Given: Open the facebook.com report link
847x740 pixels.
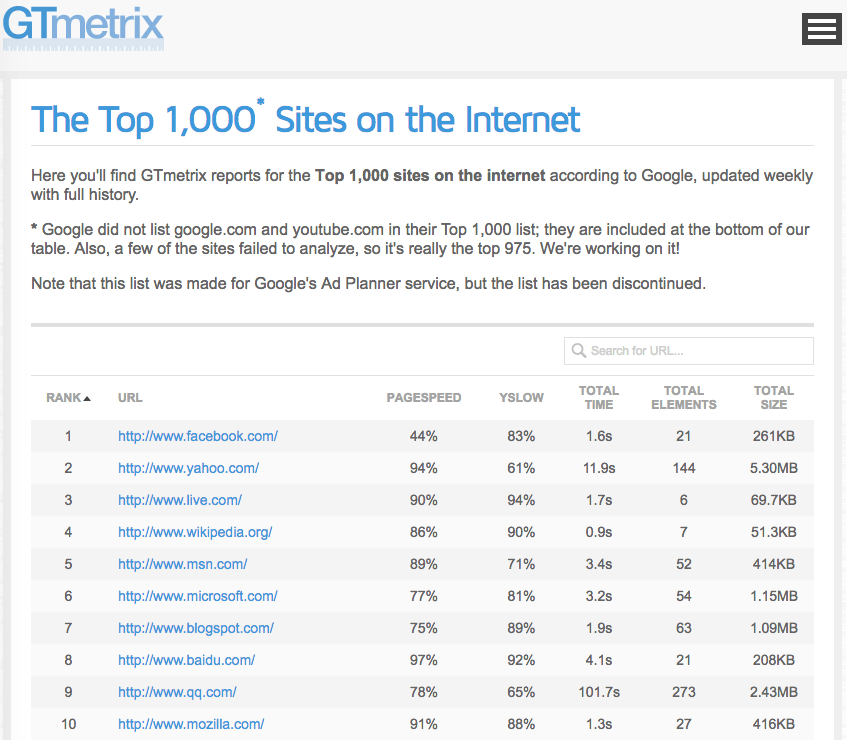Looking at the screenshot, I should (x=198, y=436).
